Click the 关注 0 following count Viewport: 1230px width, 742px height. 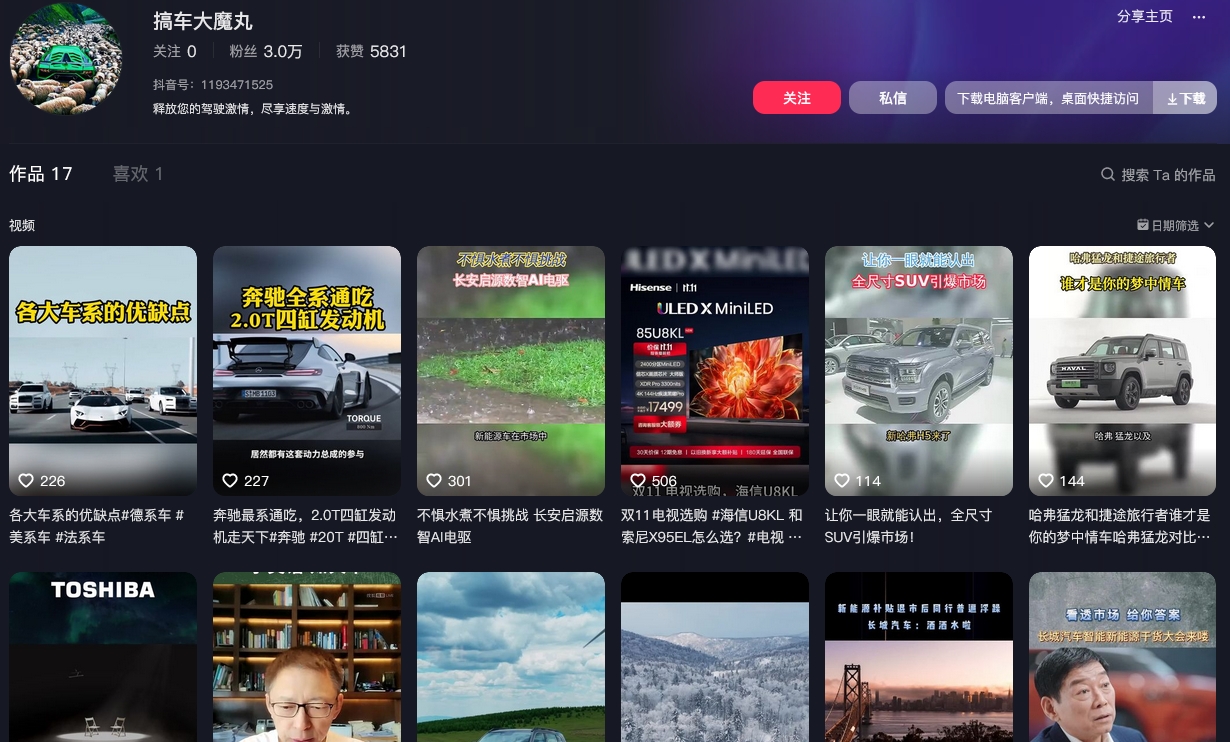click(175, 51)
